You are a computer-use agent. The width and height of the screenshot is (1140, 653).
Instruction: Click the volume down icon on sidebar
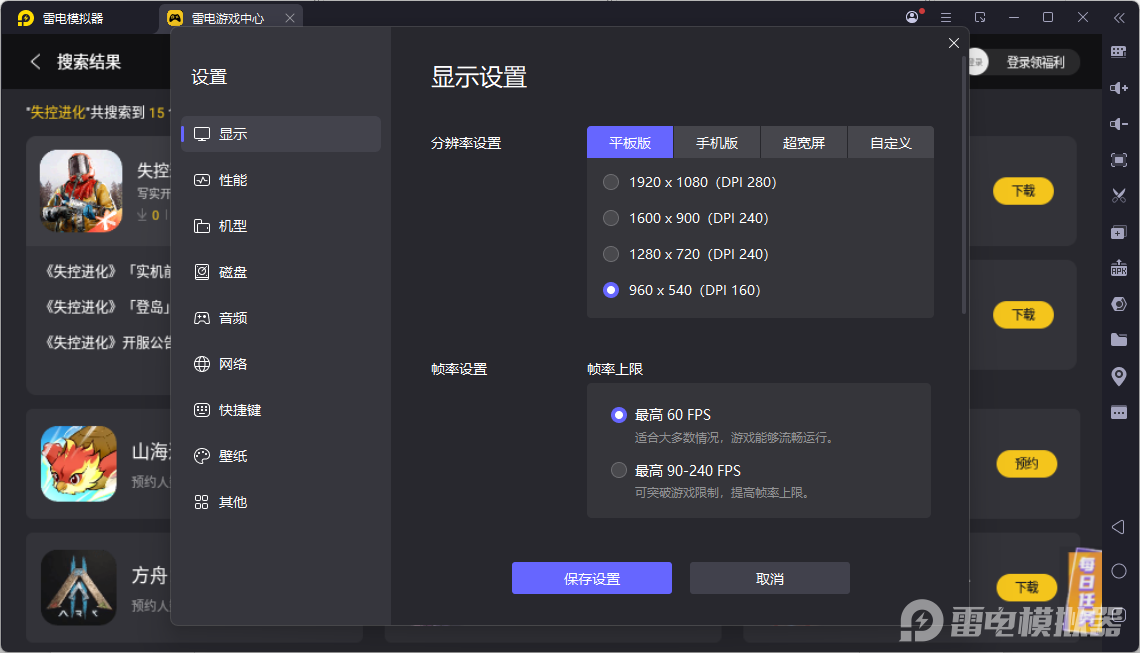[x=1118, y=123]
